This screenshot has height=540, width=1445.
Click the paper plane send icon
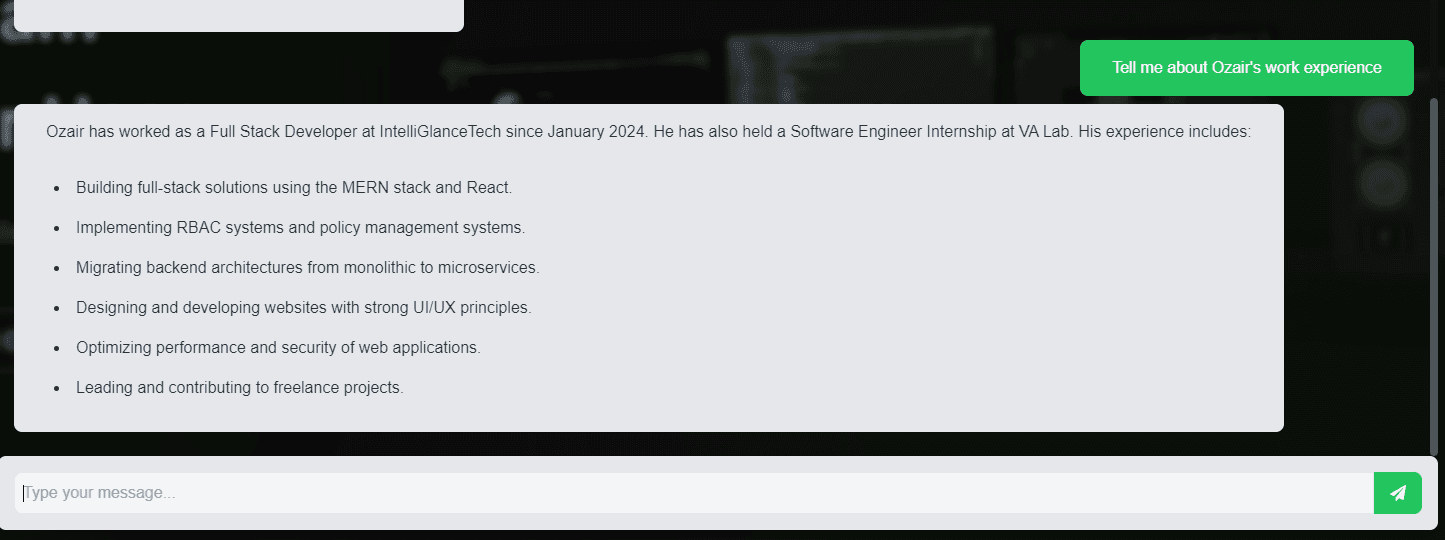(x=1397, y=493)
